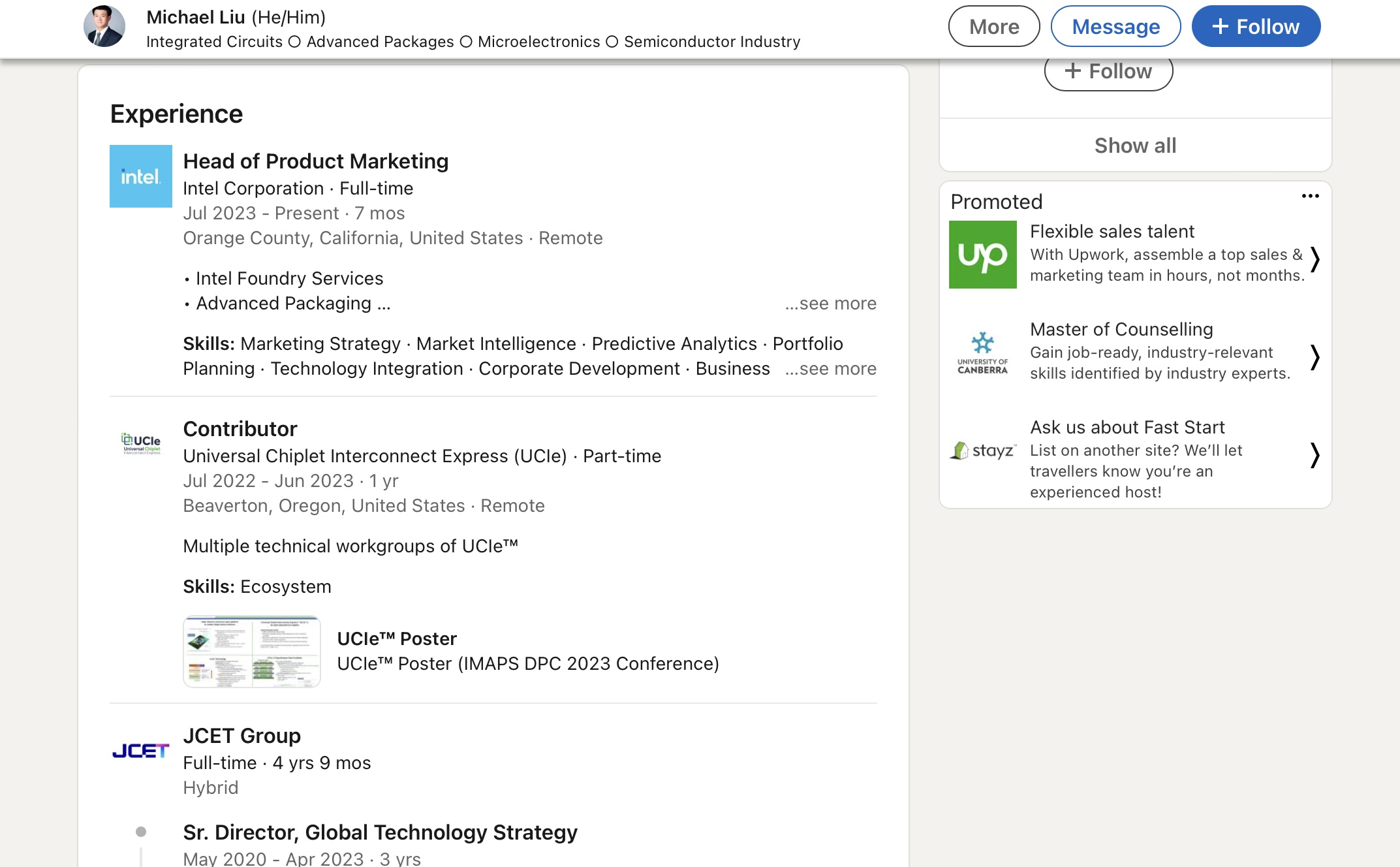Click the Multiple technical workgroups of UCIe text

tap(350, 546)
